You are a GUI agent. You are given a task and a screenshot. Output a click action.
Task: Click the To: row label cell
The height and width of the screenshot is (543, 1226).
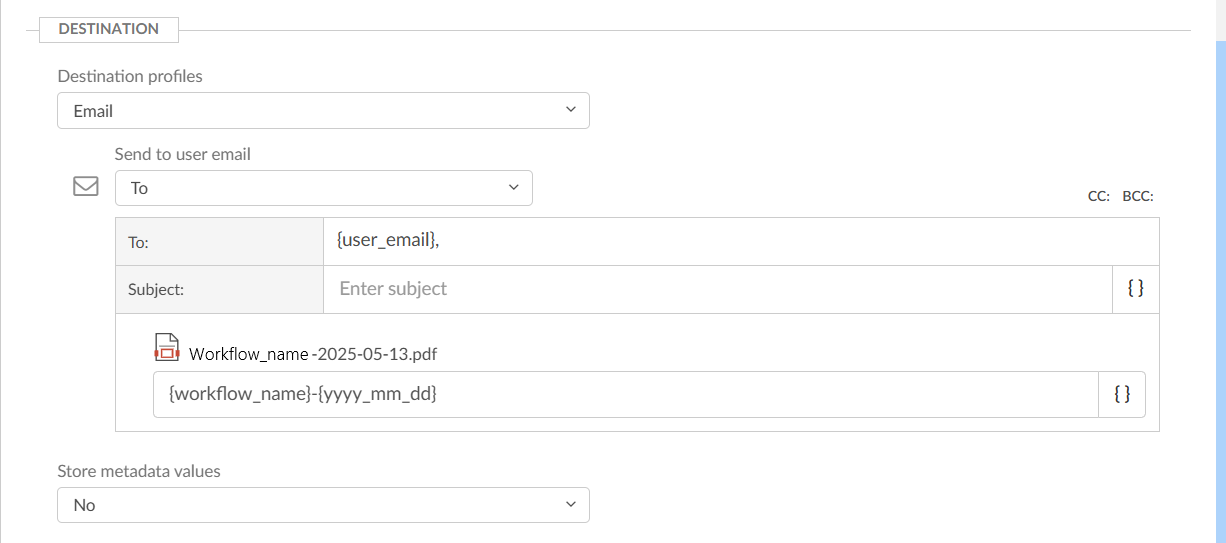(x=219, y=242)
